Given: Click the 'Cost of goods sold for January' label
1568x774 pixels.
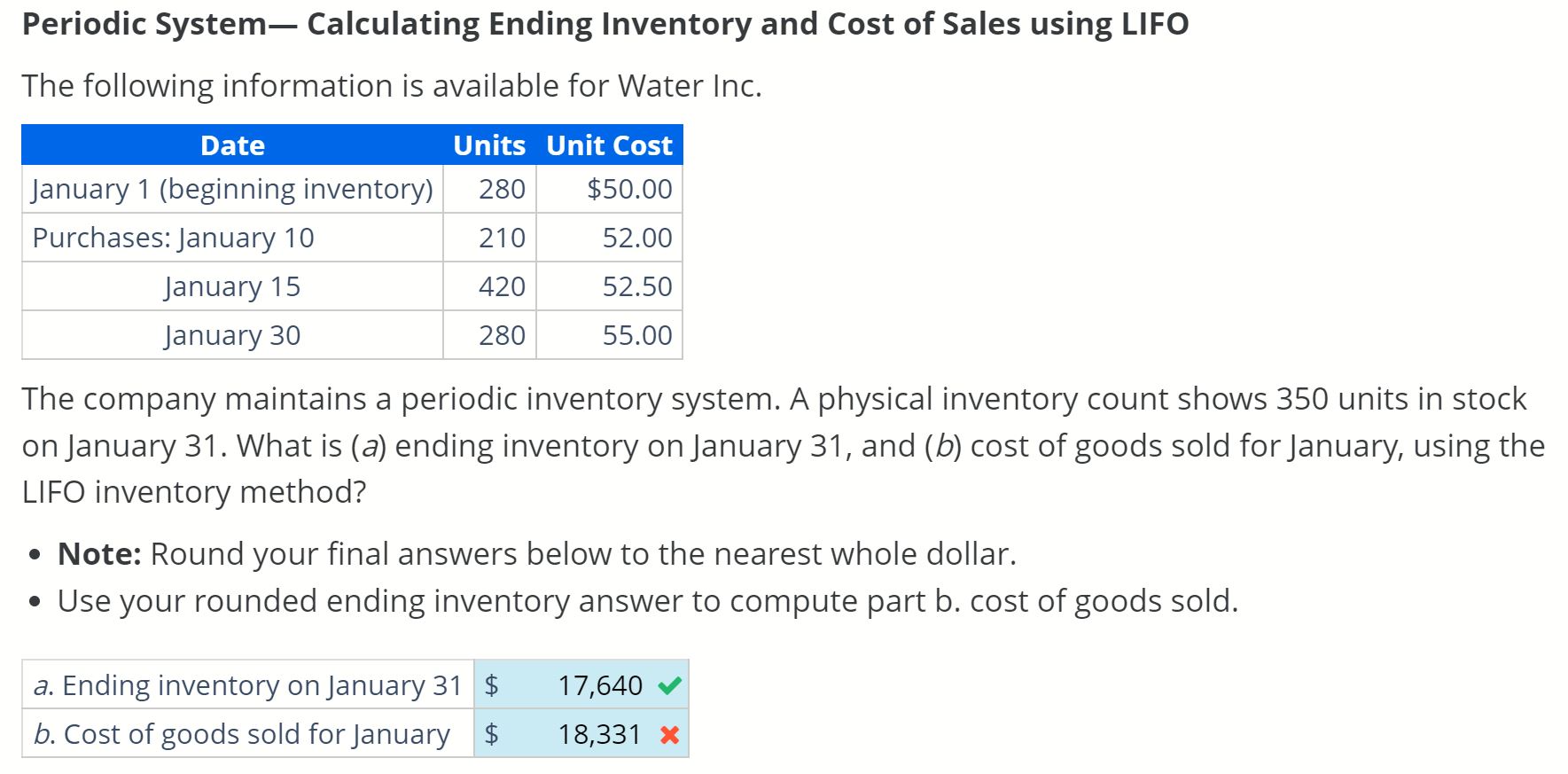Looking at the screenshot, I should (x=242, y=734).
